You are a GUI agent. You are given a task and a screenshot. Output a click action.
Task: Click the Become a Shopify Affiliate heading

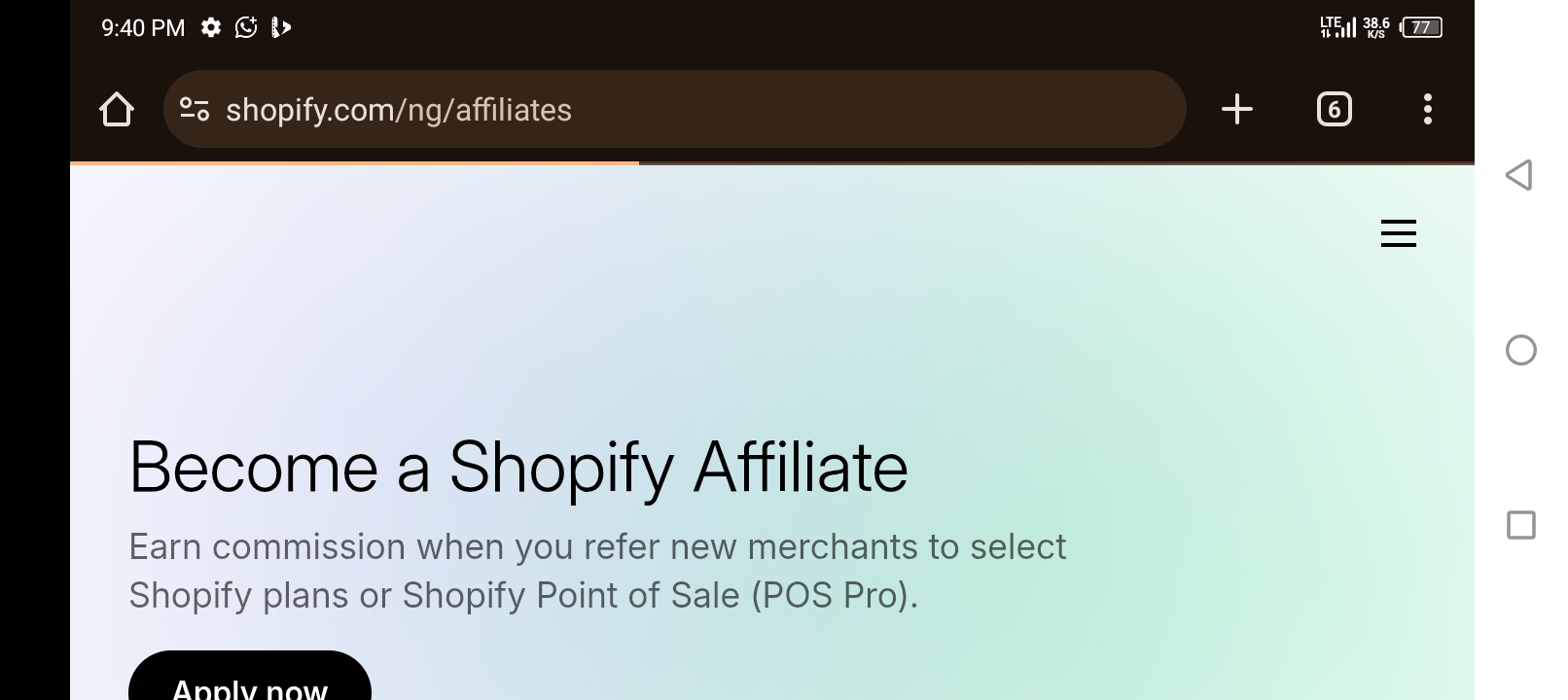pyautogui.click(x=518, y=468)
